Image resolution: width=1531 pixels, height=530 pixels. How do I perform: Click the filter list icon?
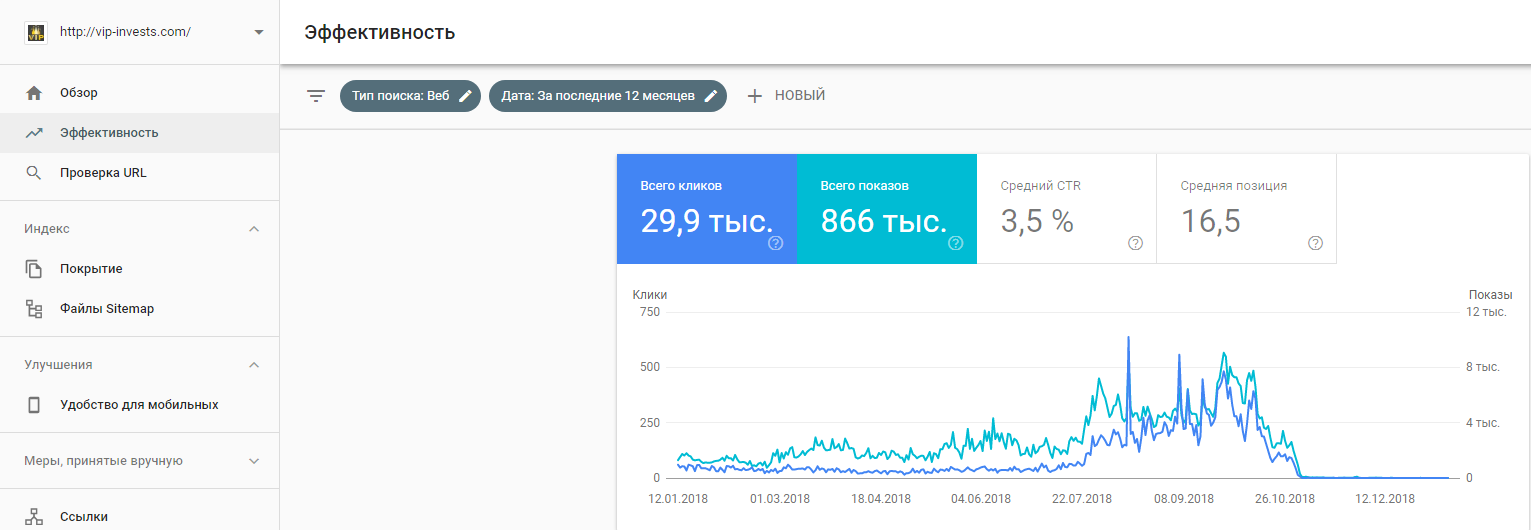pos(316,96)
